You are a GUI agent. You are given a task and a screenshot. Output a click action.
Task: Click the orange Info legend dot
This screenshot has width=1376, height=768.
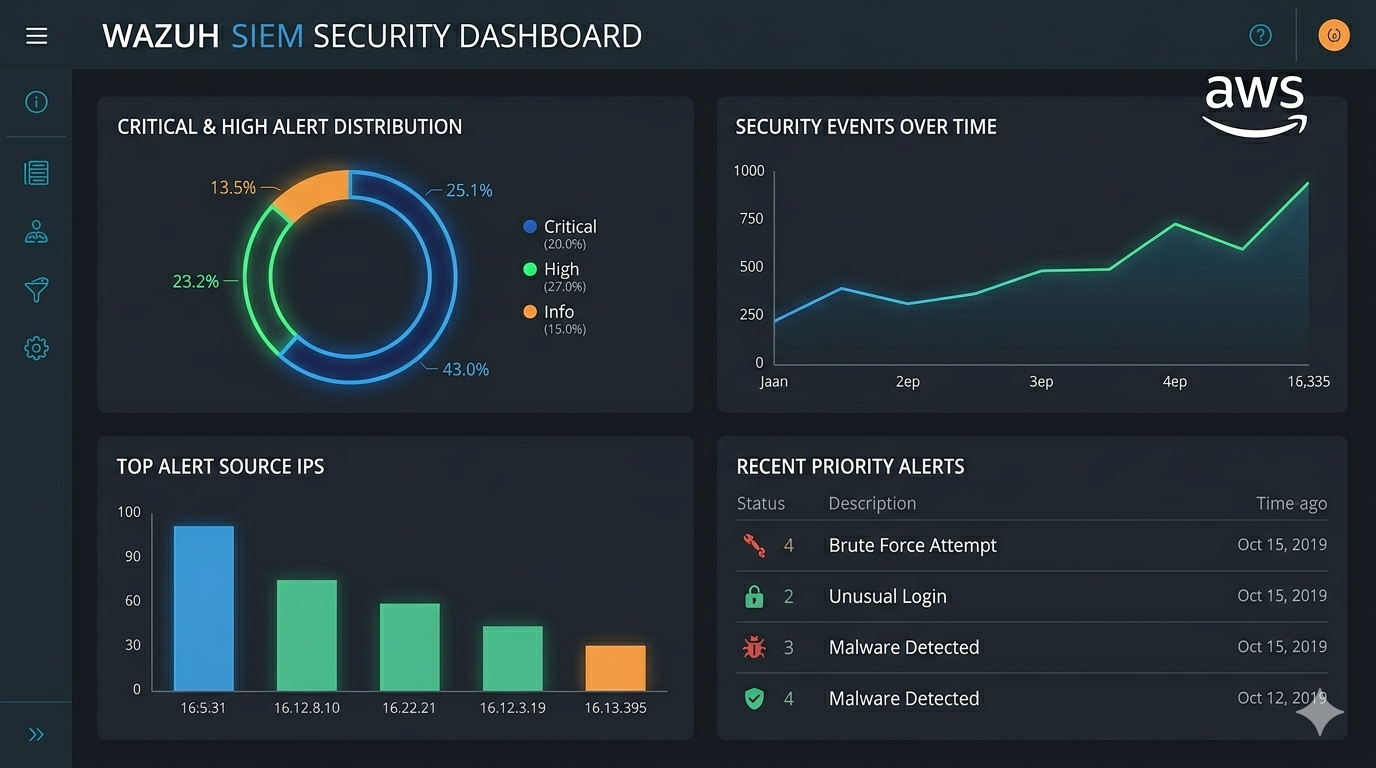coord(530,312)
